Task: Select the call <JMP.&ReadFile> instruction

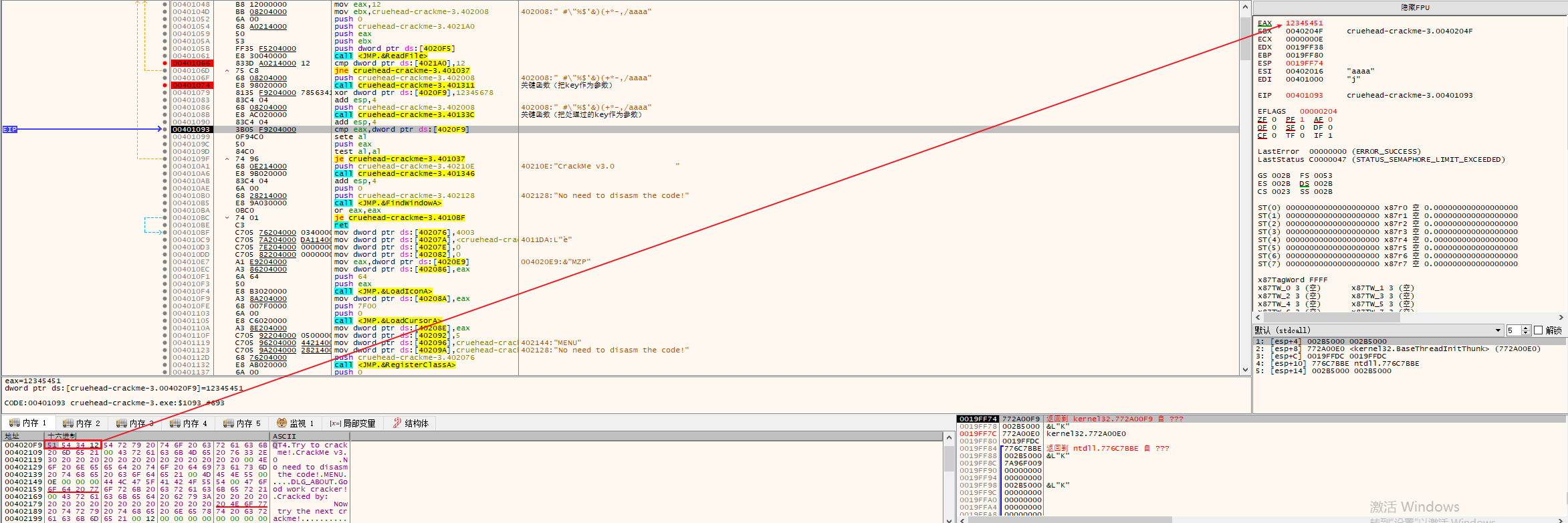Action: tap(381, 56)
